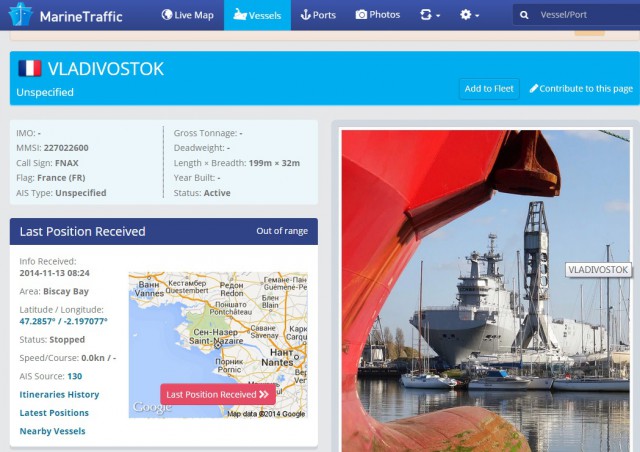This screenshot has height=452, width=640.
Task: Open AIS Source 130 link
Action: tap(75, 376)
